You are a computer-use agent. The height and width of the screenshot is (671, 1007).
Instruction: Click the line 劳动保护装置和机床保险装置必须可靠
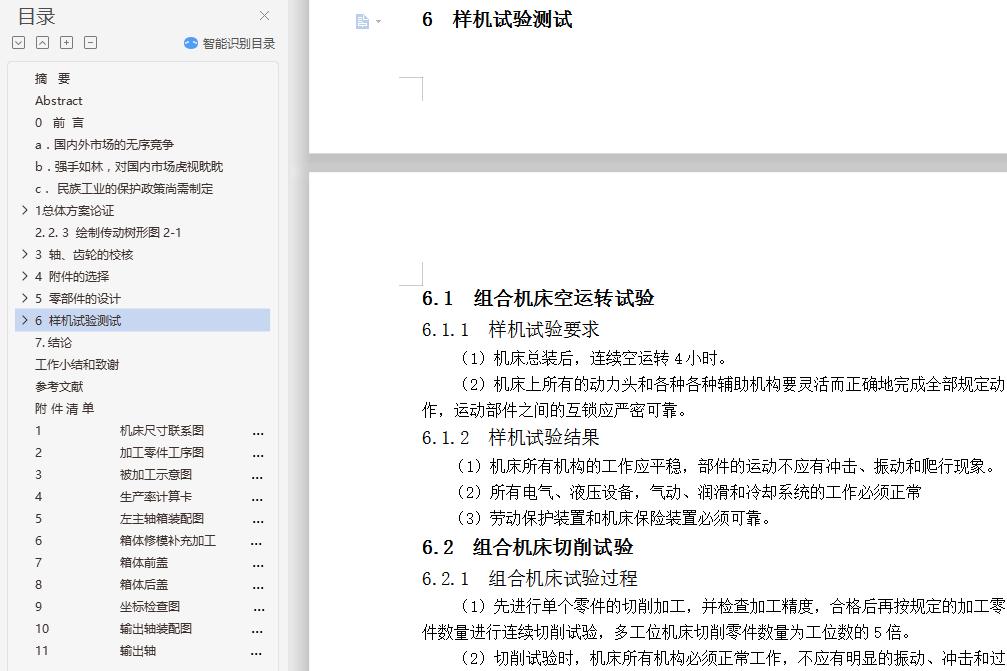click(613, 518)
